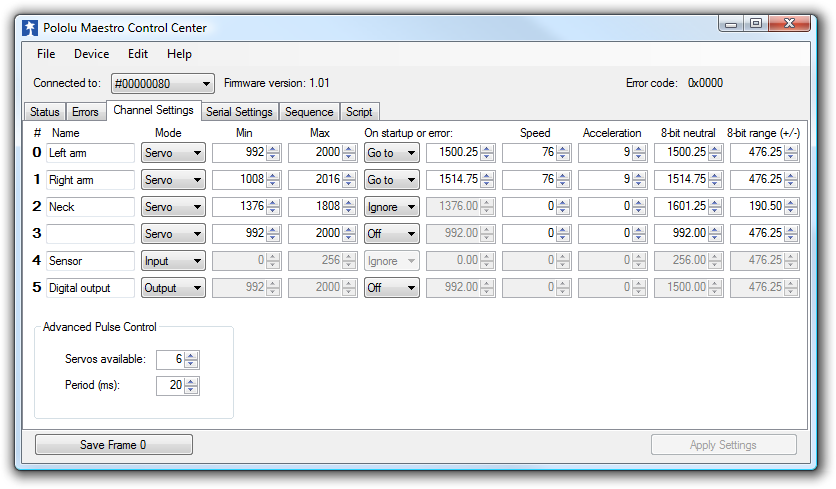
Task: Expand startup action dropdown for Neck channel
Action: [x=391, y=207]
